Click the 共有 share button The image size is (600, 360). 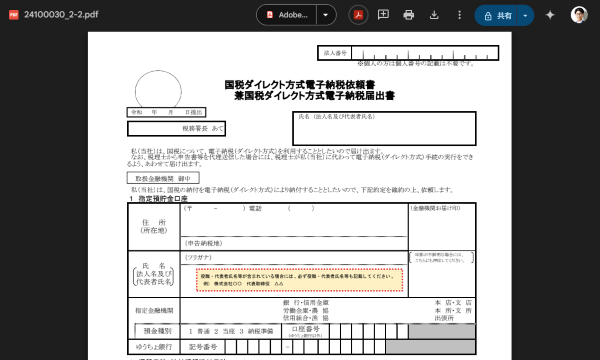click(496, 16)
